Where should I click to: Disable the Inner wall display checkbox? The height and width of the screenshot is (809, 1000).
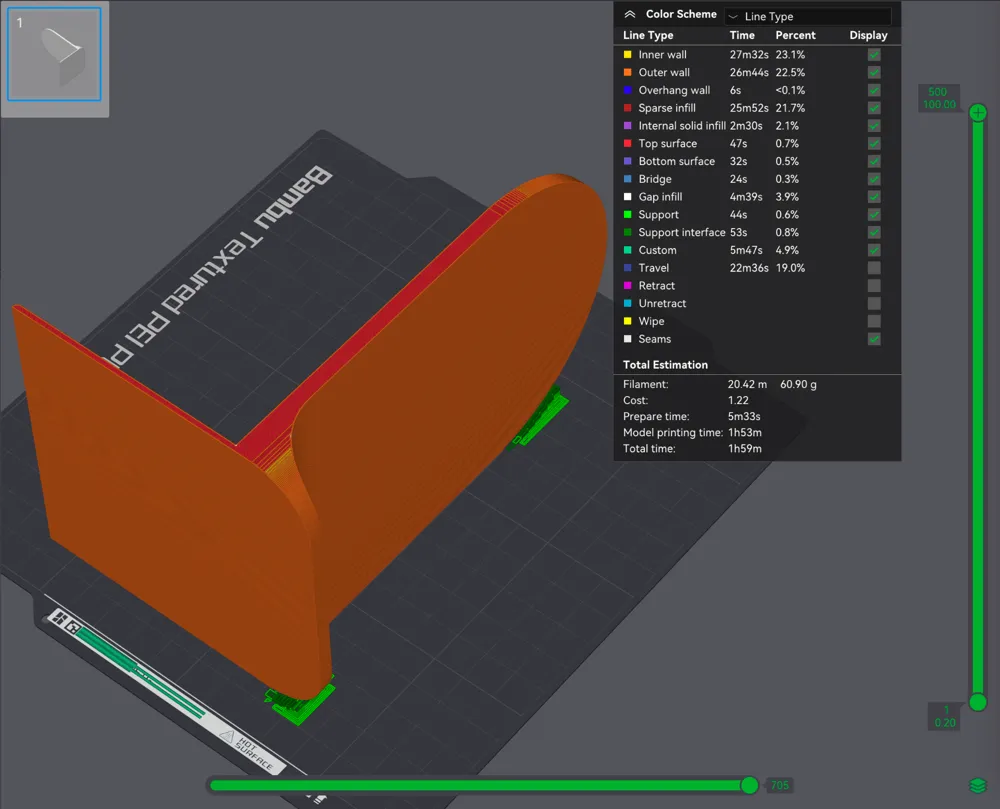coord(874,54)
